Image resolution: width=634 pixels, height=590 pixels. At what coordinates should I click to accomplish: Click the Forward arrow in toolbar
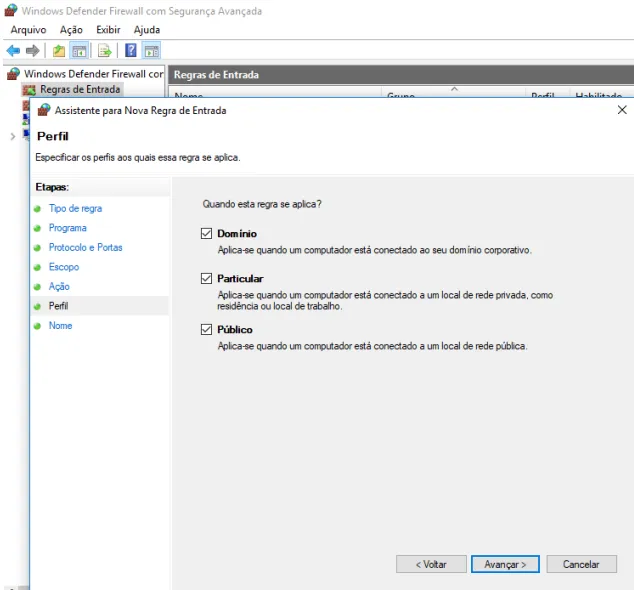(32, 51)
